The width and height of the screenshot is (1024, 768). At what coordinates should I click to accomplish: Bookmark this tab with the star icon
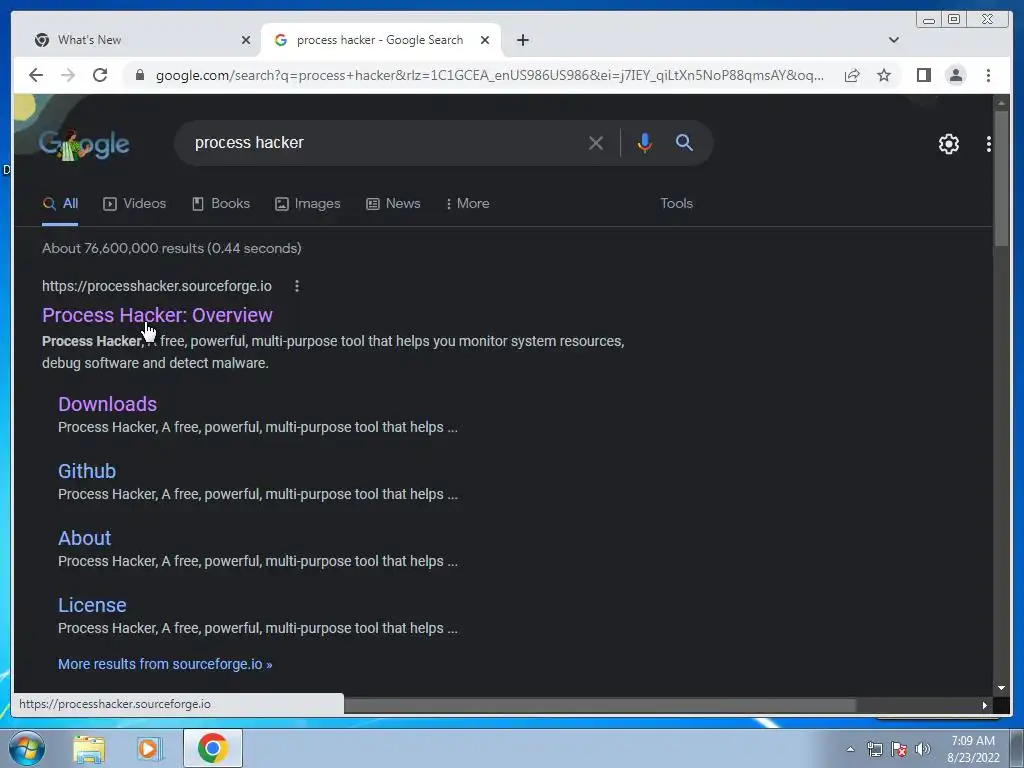coord(884,75)
